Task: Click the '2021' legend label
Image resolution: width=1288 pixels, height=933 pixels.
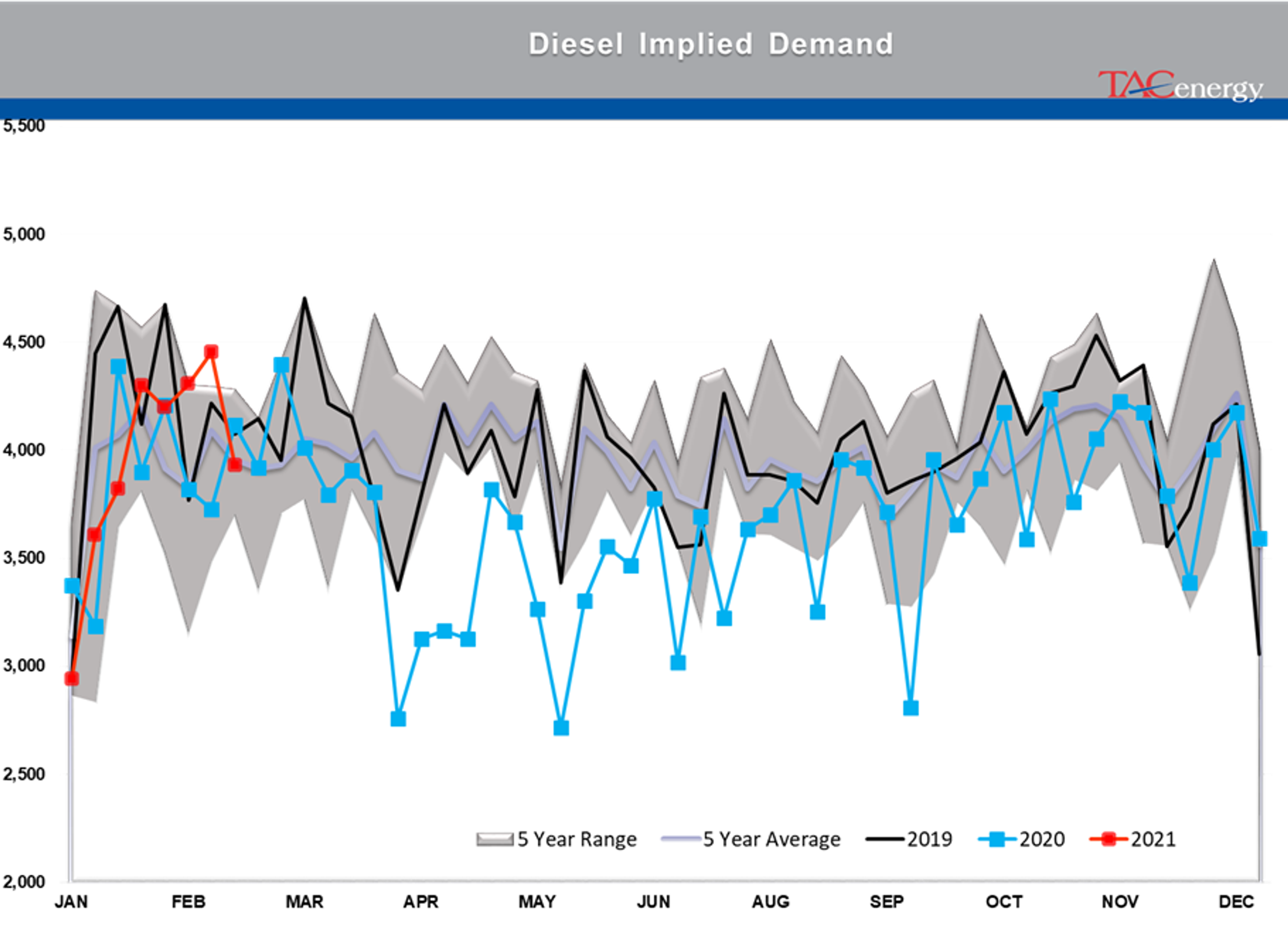Action: (x=1153, y=839)
